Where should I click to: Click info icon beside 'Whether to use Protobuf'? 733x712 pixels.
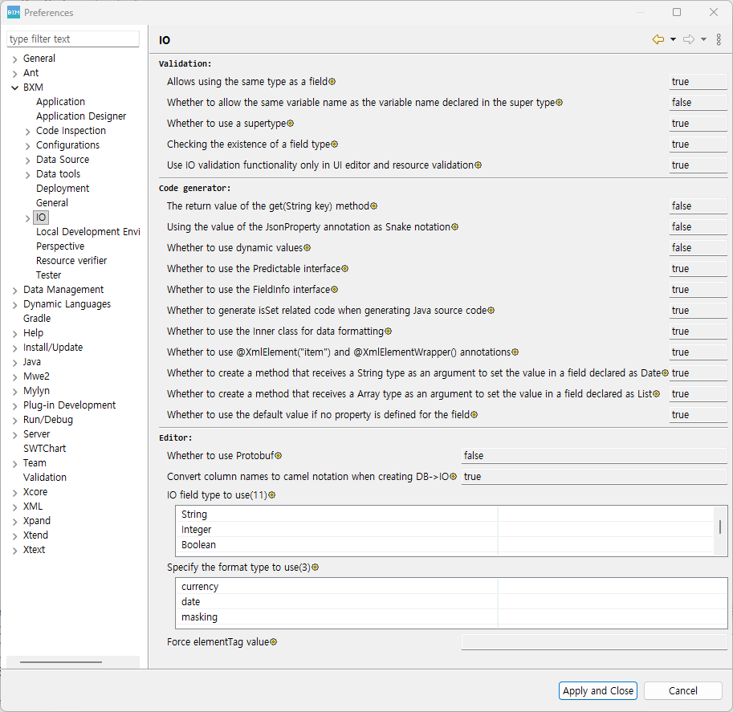279,456
